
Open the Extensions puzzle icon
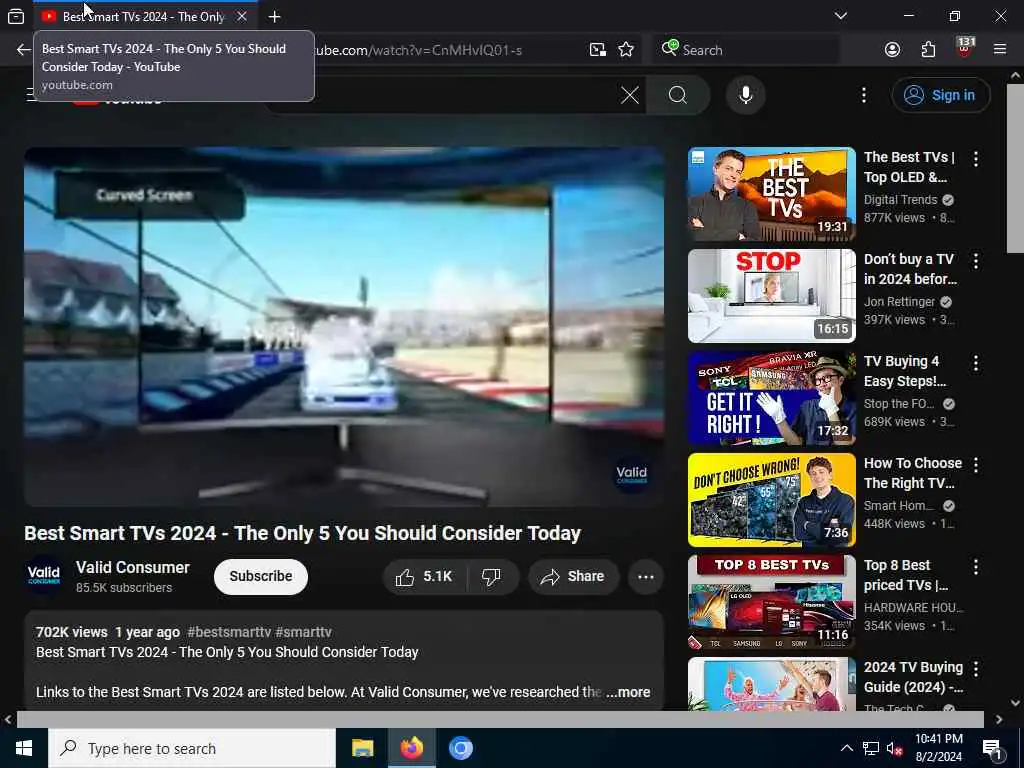[928, 50]
